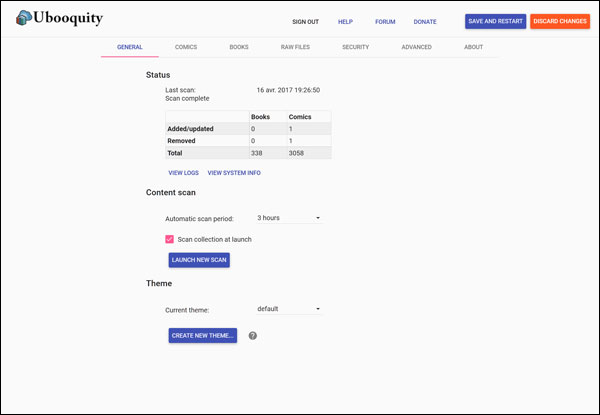Viewport: 600px width, 415px height.
Task: Switch to the Comics tab
Action: coord(186,47)
